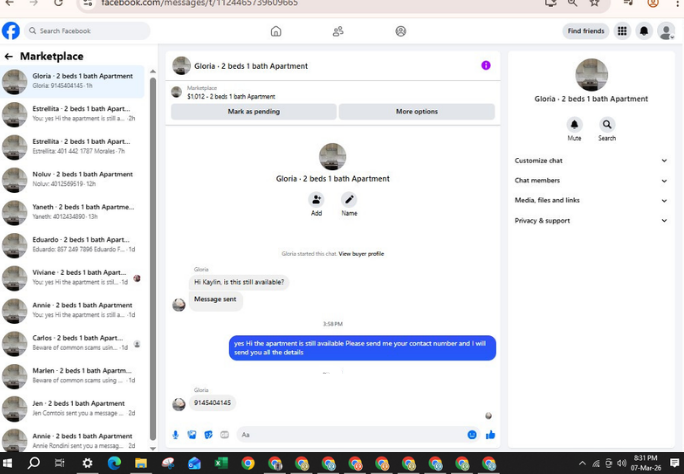Click the Name pencil icon
Screen dimensions: 684x474
[349, 200]
